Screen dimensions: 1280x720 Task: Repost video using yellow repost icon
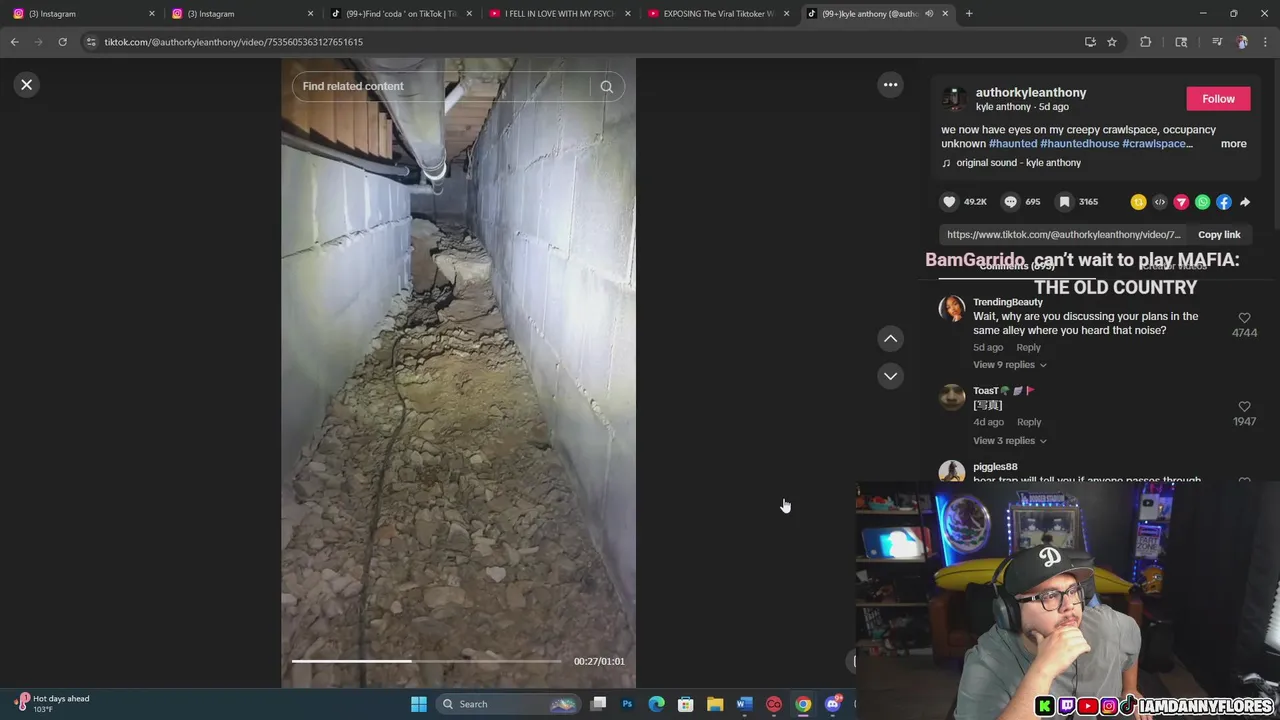1138,202
